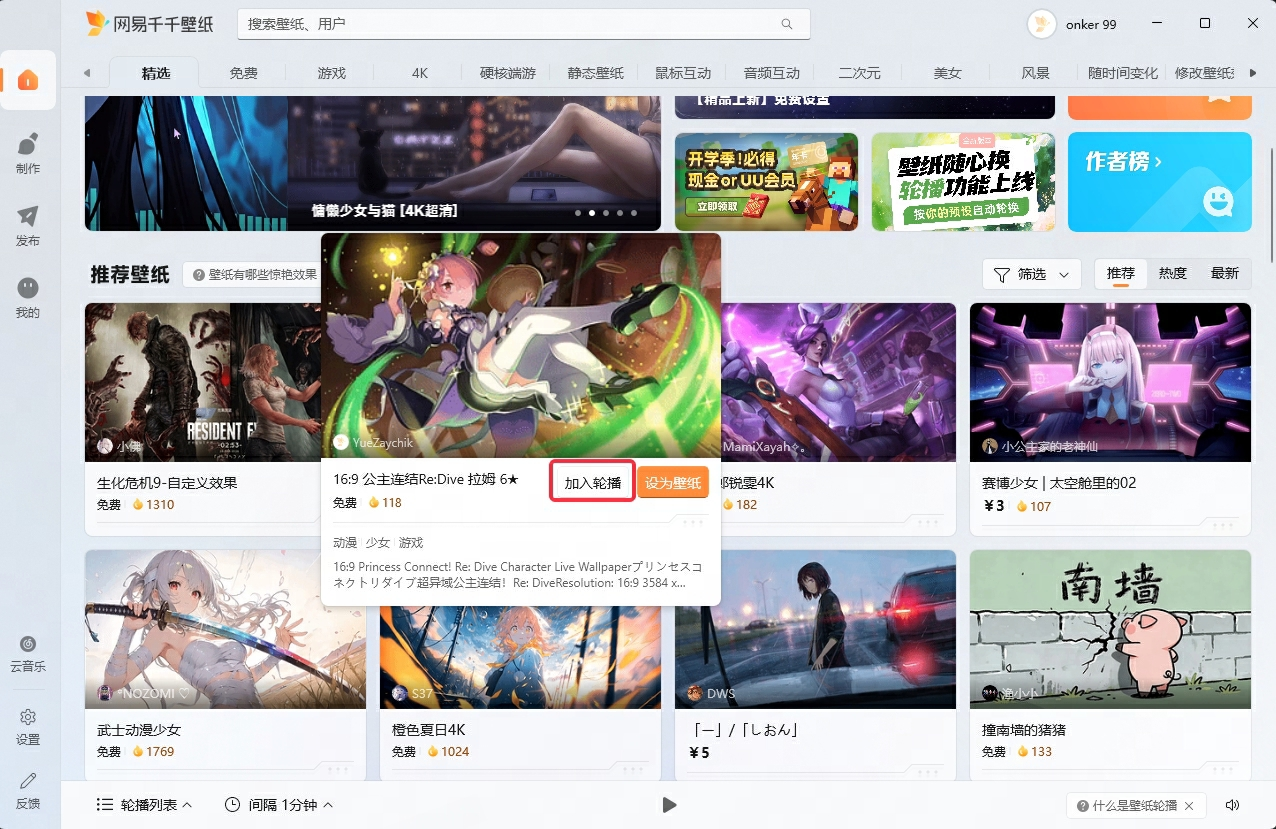1276x829 pixels.
Task: Click the 动漫 tag in popup
Action: (345, 543)
